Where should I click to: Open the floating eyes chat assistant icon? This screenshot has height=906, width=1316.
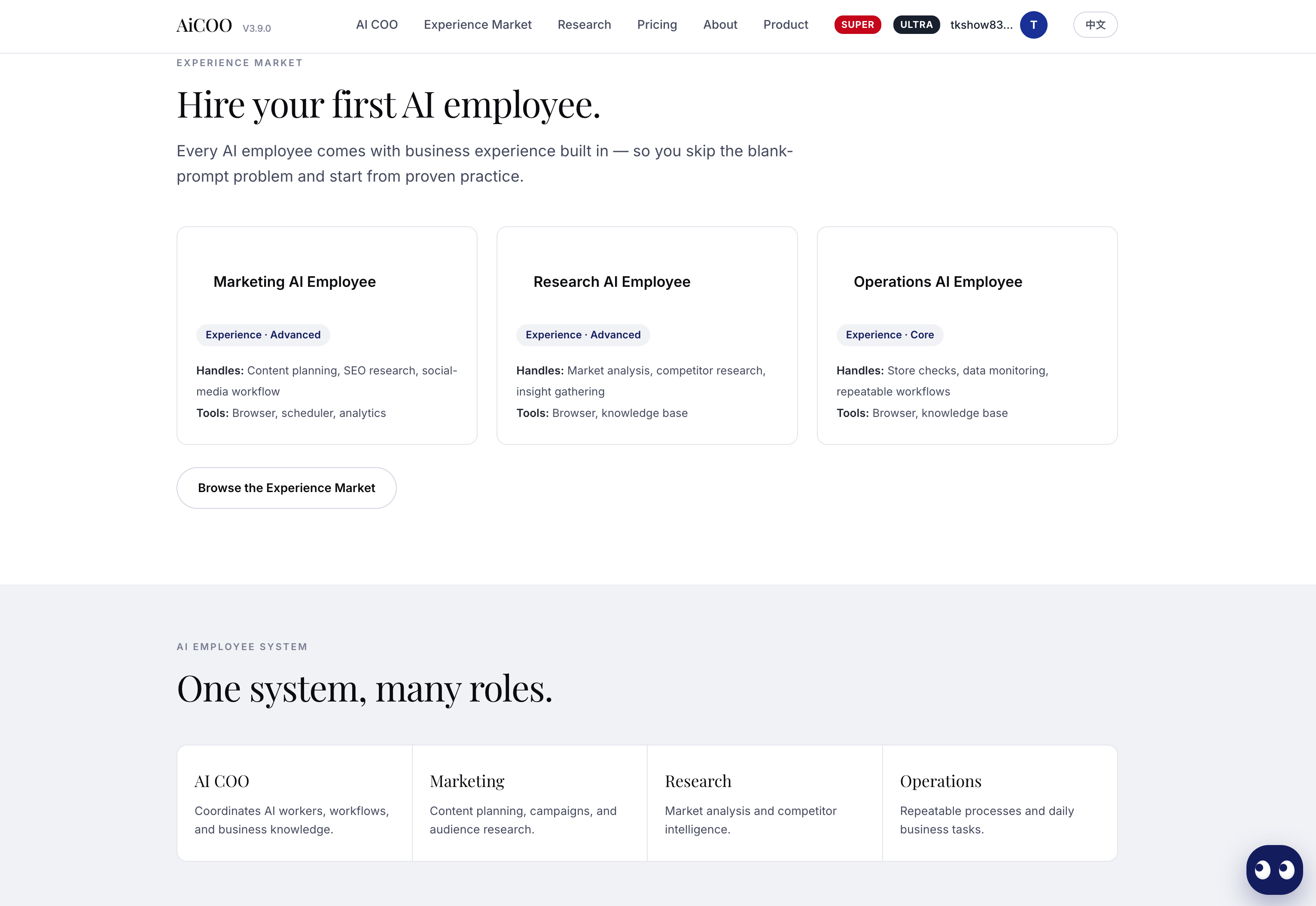1274,869
